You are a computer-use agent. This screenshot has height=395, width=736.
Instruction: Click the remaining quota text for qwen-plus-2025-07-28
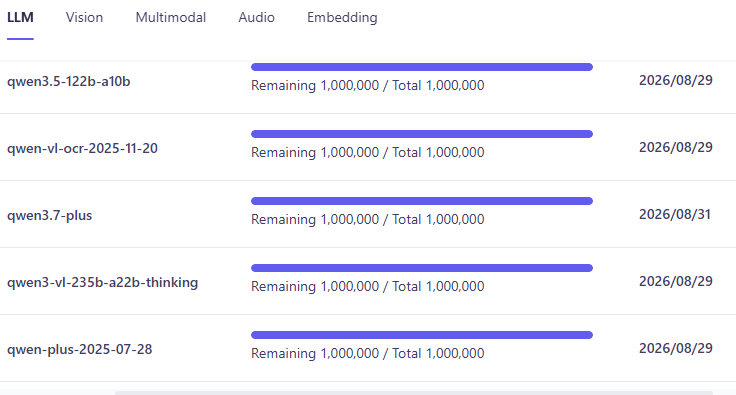click(368, 353)
